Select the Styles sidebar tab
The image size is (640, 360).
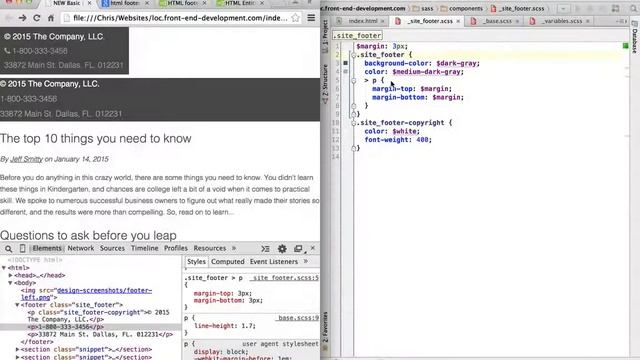point(196,262)
